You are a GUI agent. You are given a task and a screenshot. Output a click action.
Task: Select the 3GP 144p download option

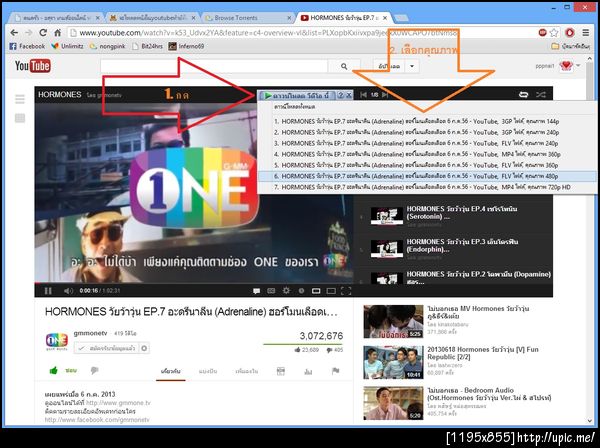click(426, 121)
